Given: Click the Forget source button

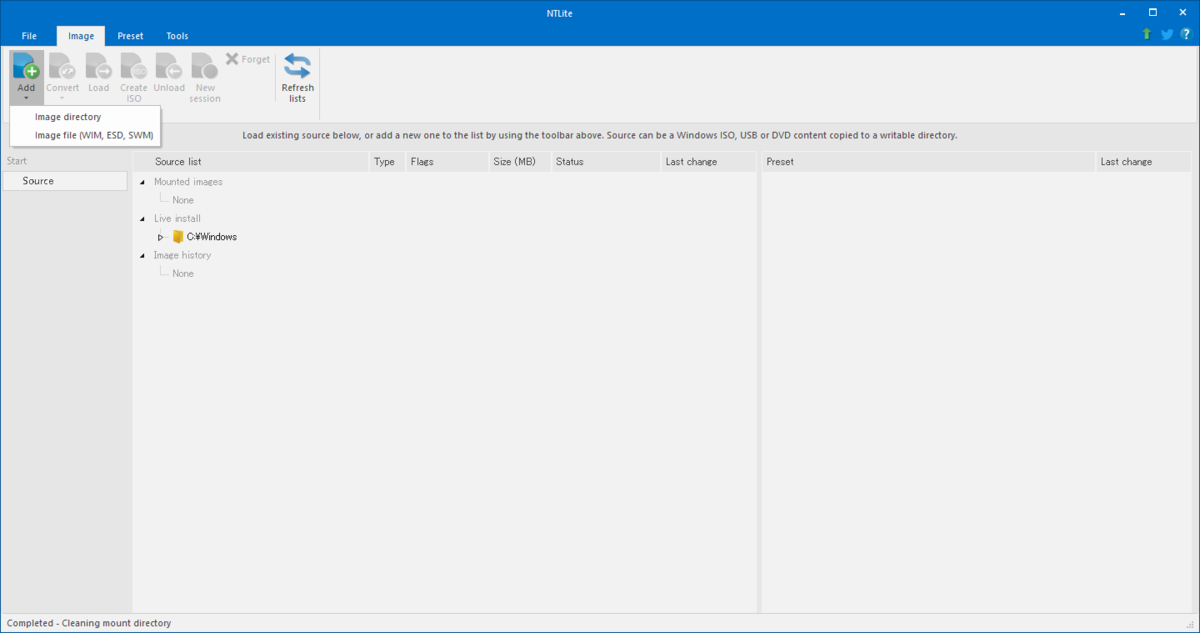Looking at the screenshot, I should (x=248, y=59).
